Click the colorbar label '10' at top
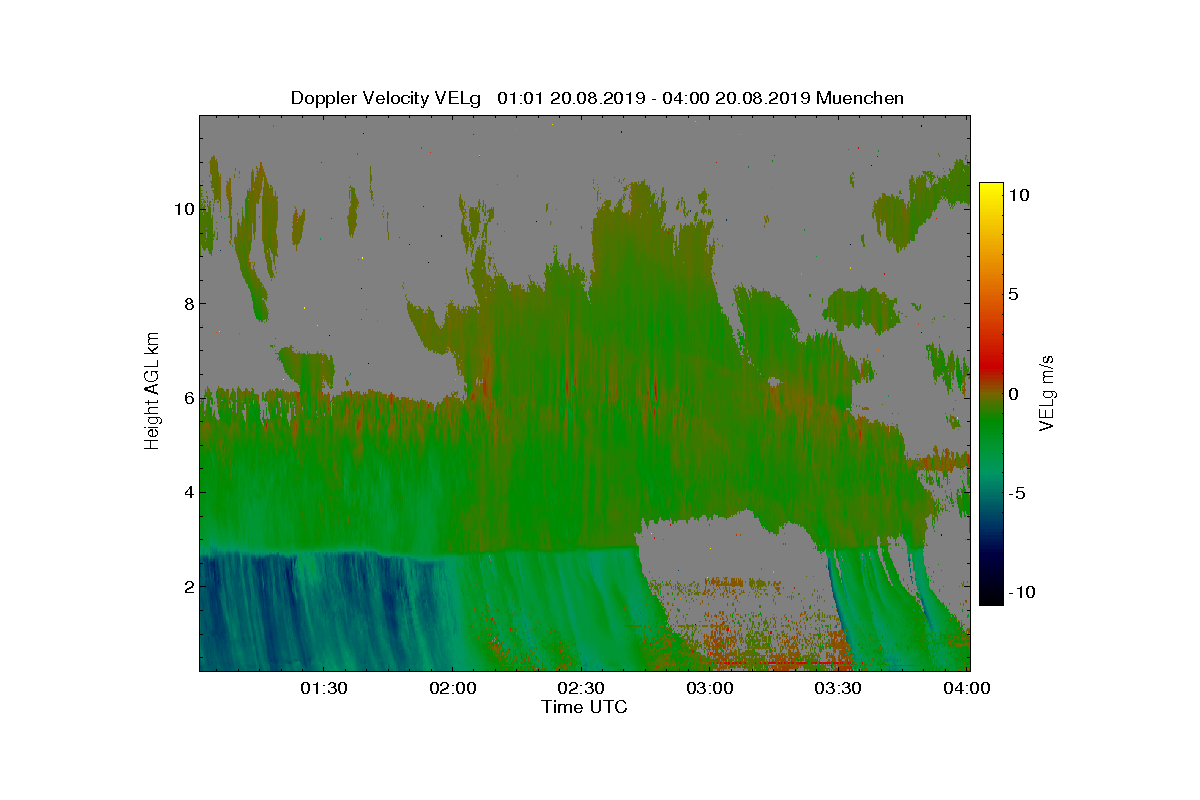 [x=1019, y=196]
